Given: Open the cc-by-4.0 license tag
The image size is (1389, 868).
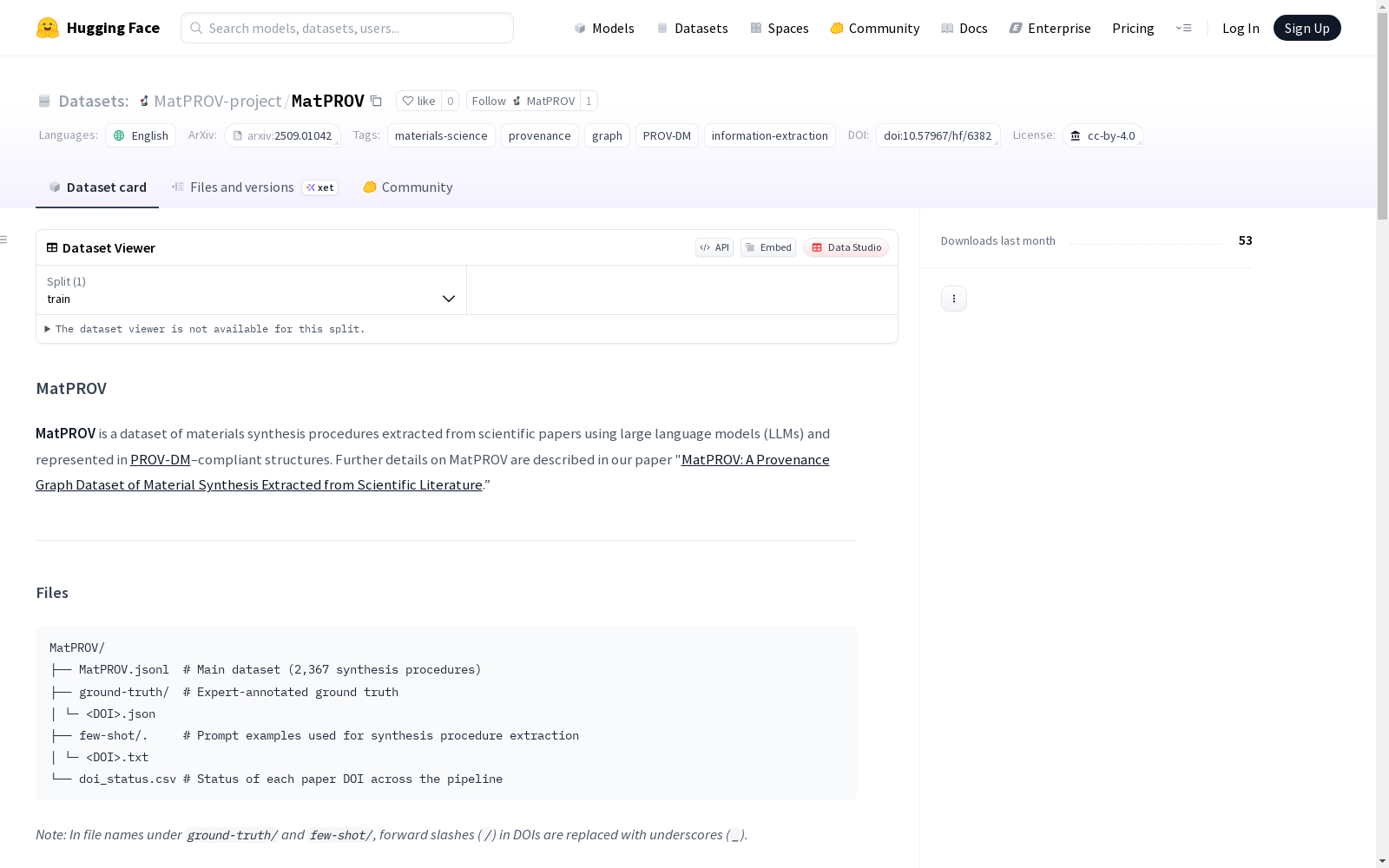Looking at the screenshot, I should pos(1103,135).
